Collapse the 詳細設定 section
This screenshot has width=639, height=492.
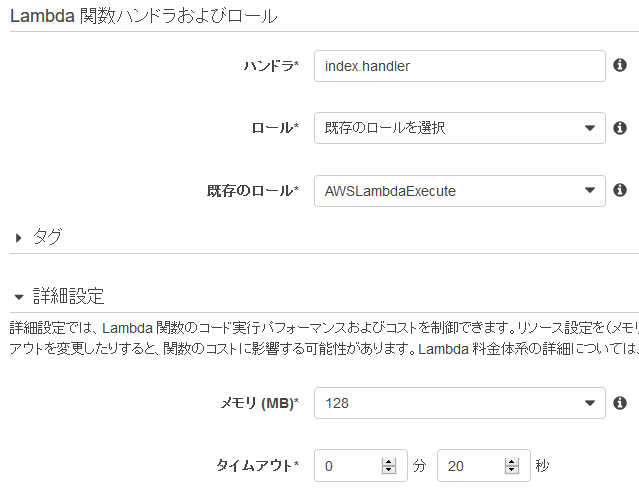(19, 297)
